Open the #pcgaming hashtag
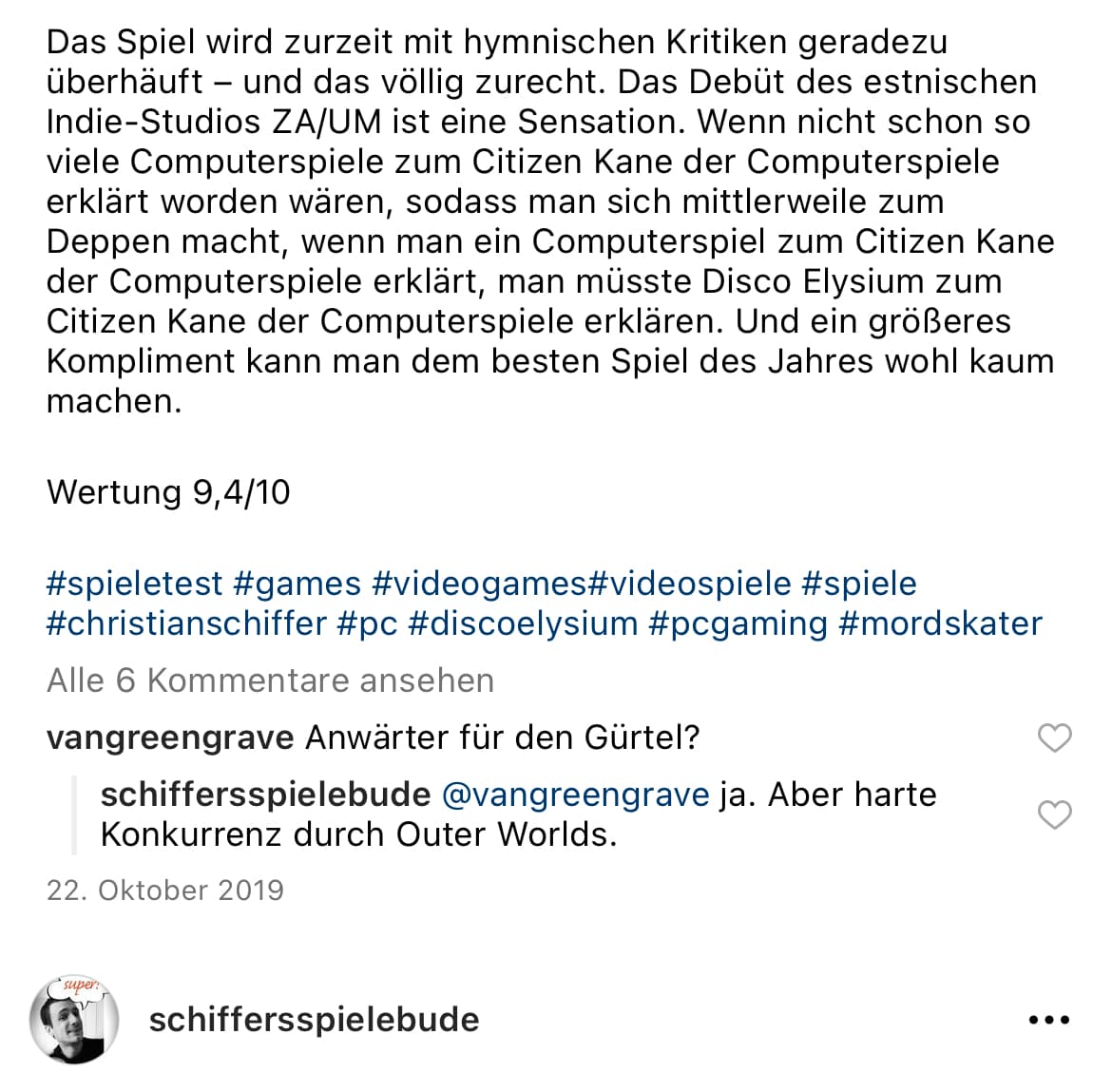Image resolution: width=1112 pixels, height=1092 pixels. pos(738,623)
